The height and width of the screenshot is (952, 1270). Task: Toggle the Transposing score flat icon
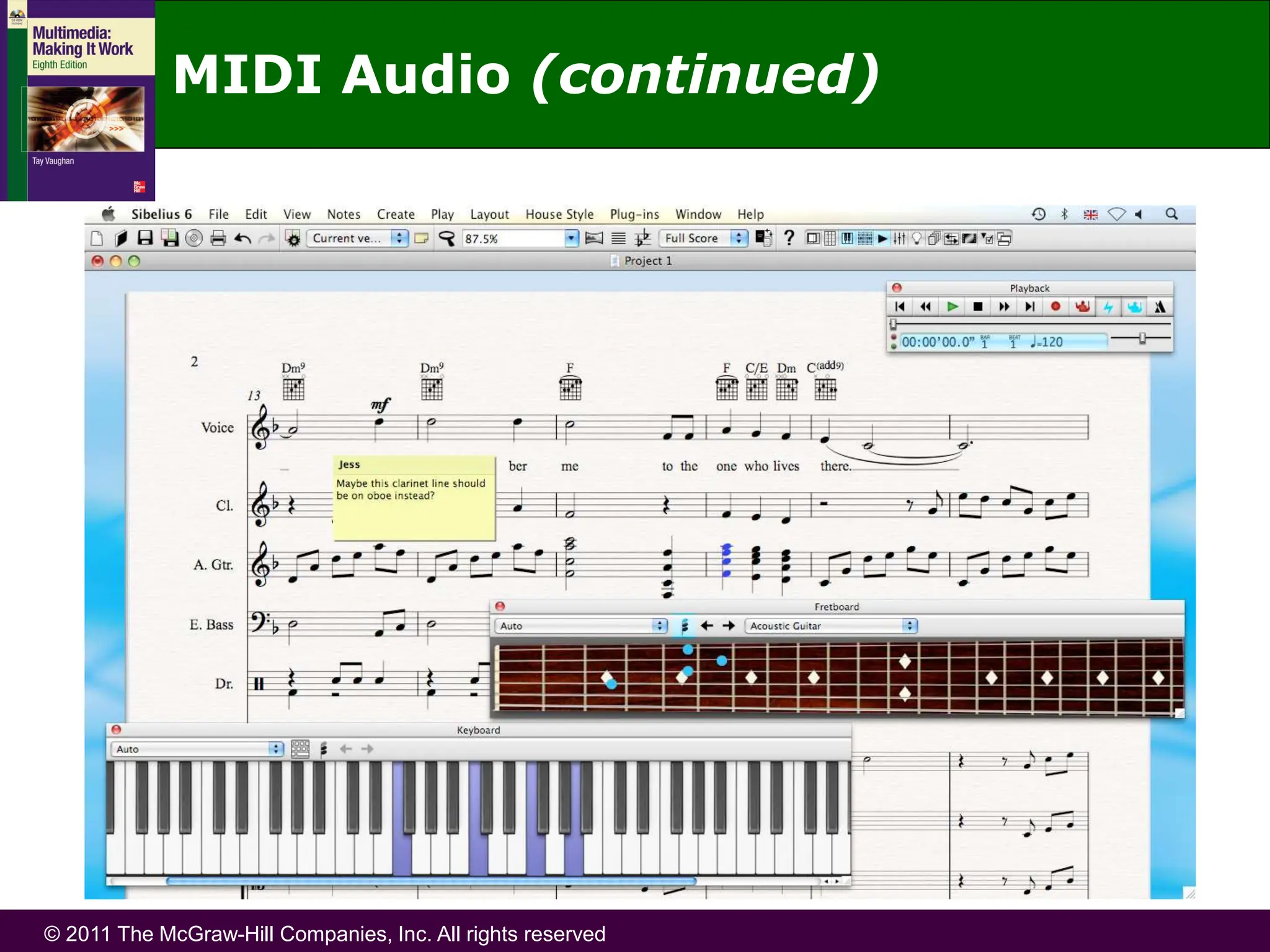[x=643, y=238]
